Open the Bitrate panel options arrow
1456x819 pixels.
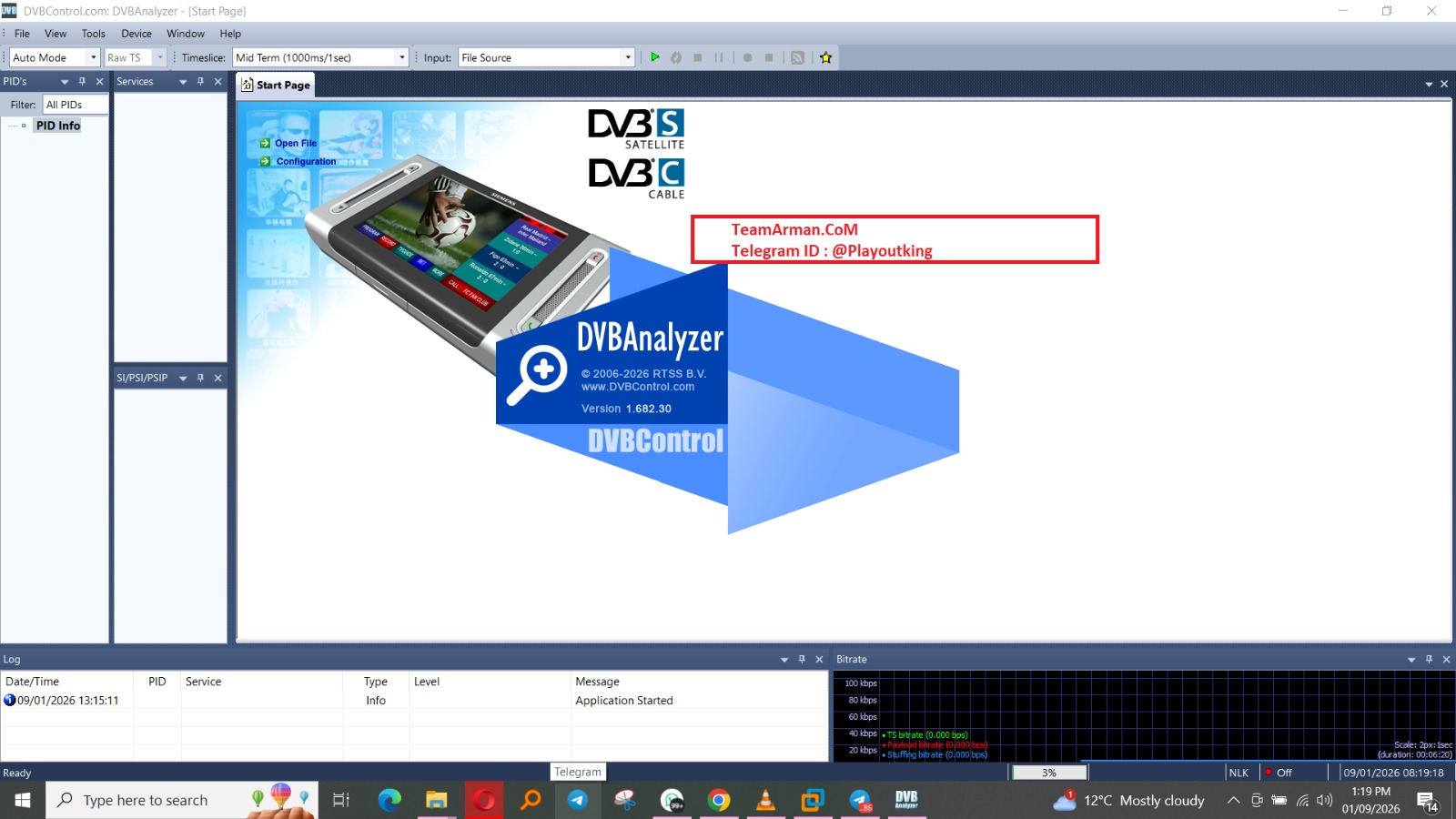(1411, 660)
